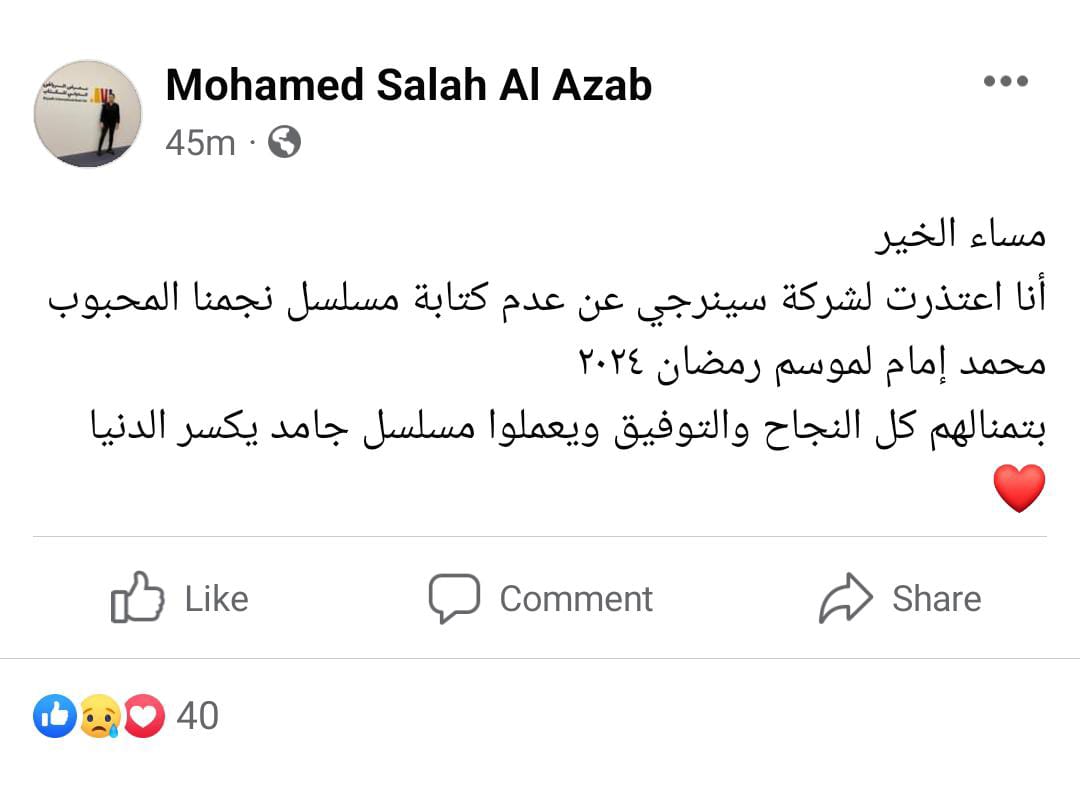The width and height of the screenshot is (1080, 794).
Task: Click the red heart emoji in post
Action: click(1019, 488)
